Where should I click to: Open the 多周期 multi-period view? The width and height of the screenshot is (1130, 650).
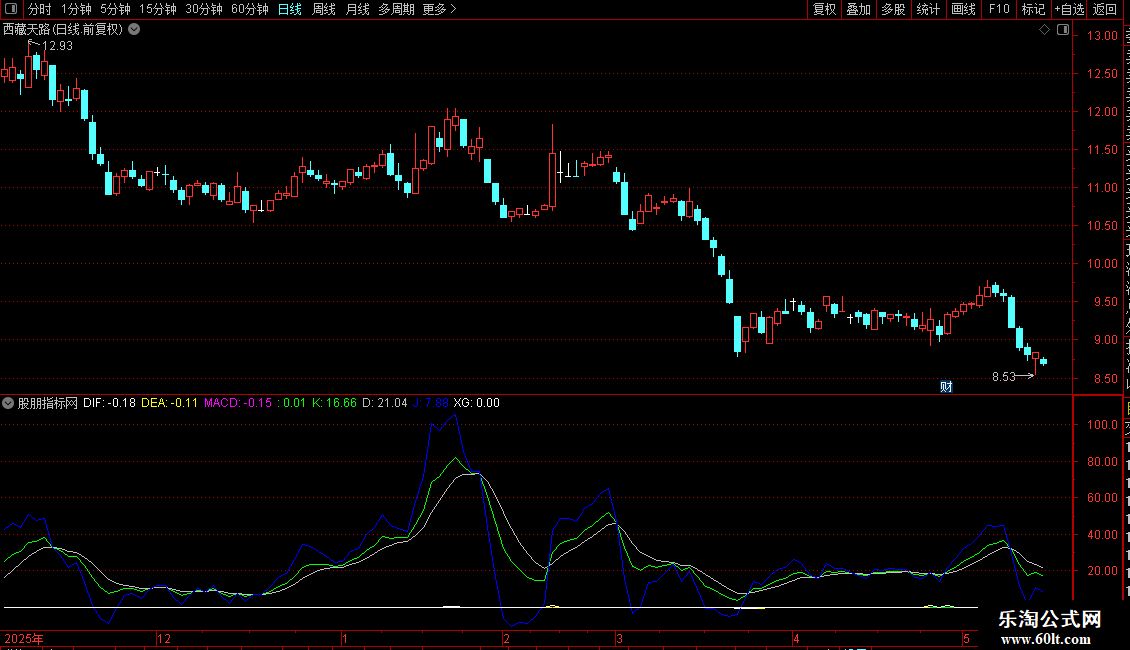[396, 9]
